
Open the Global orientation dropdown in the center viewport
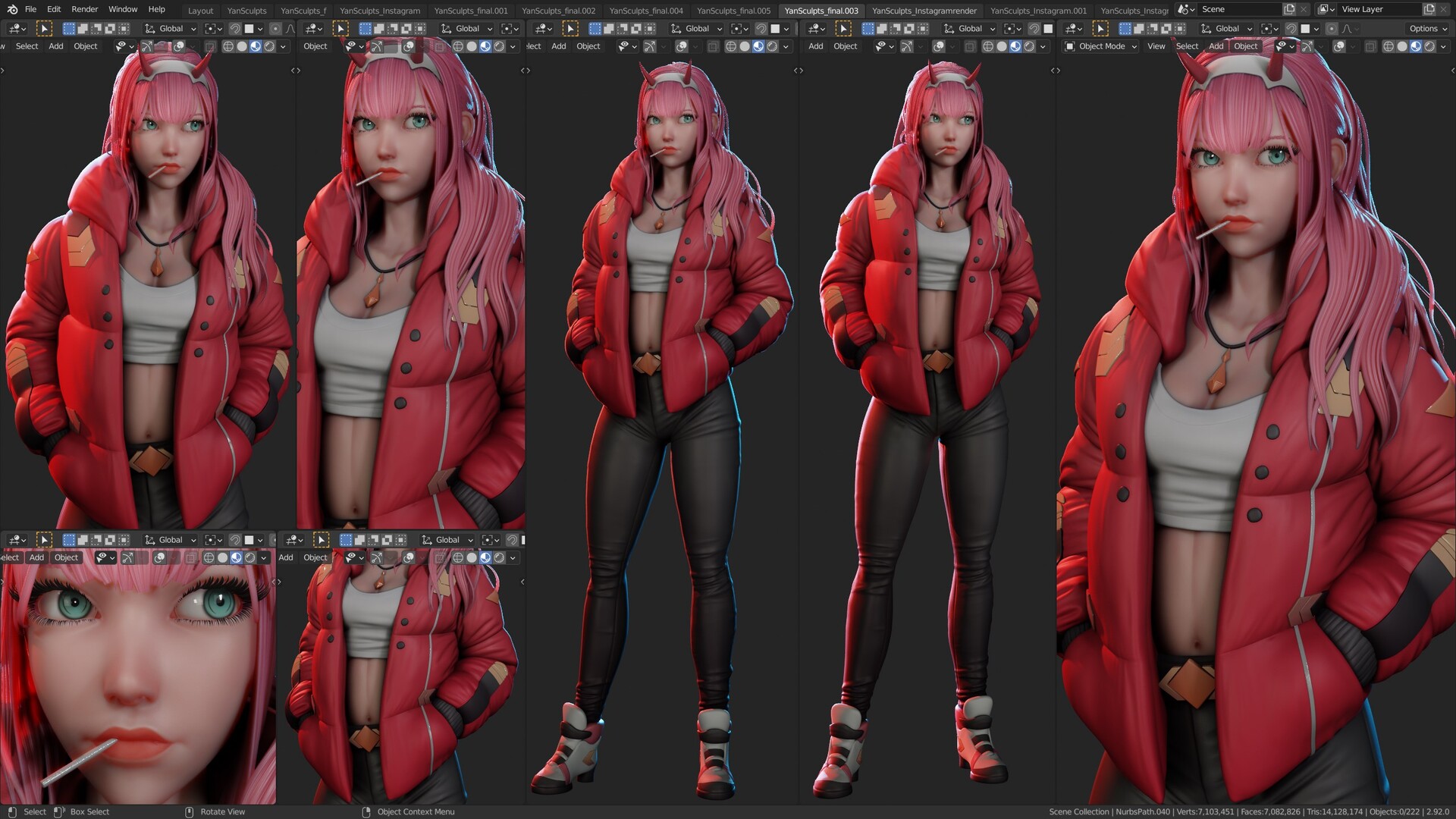click(696, 29)
